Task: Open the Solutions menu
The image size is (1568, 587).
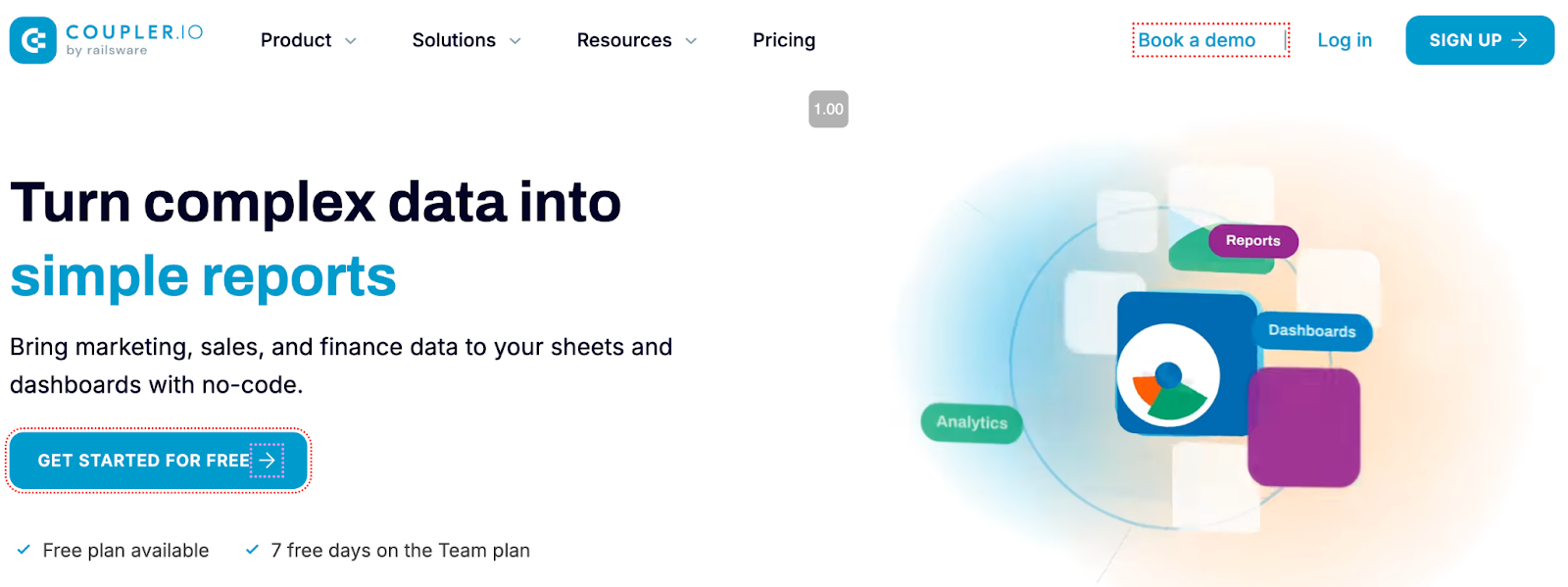Action: (x=454, y=40)
